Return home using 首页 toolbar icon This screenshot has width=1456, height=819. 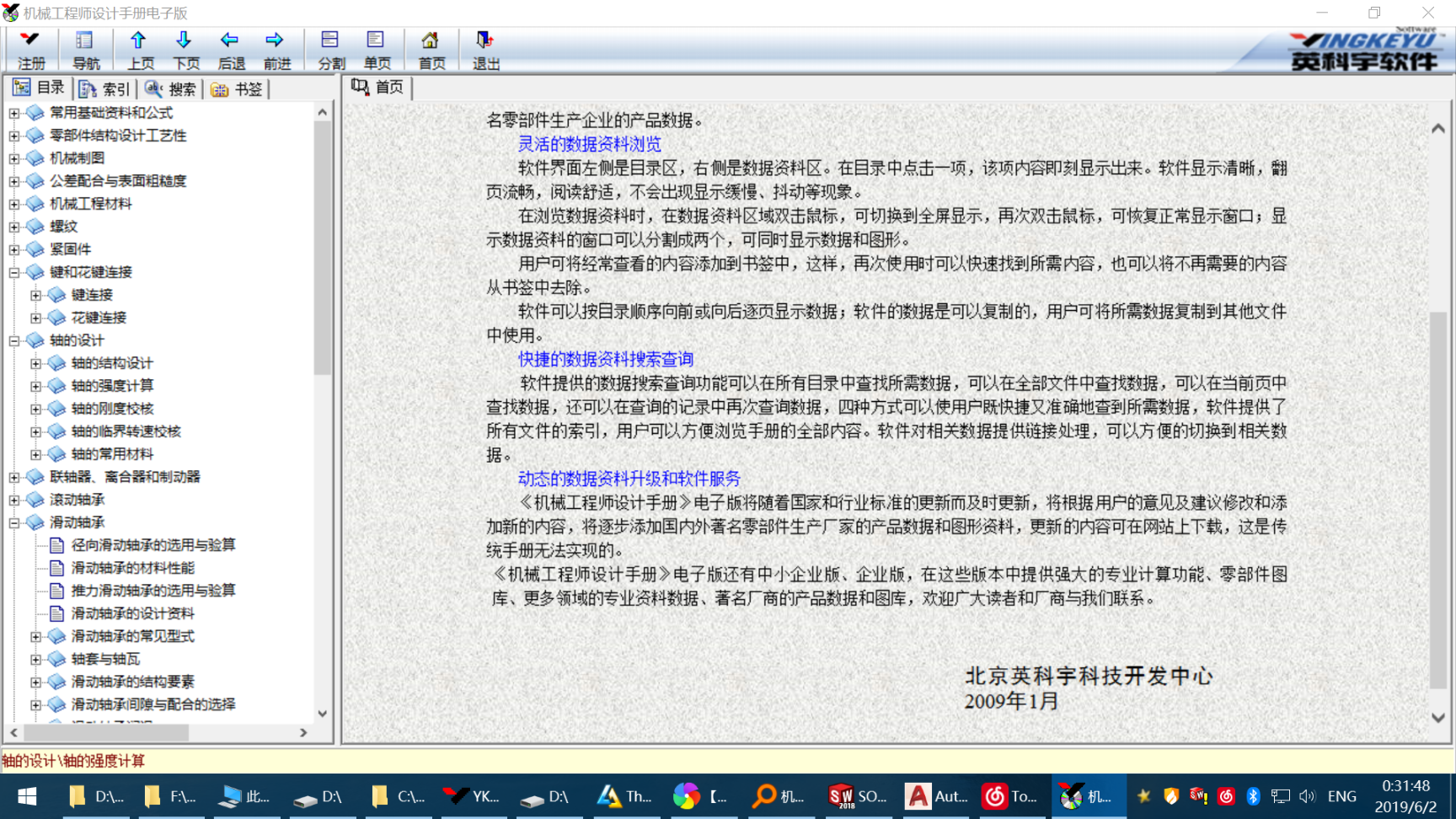(431, 50)
